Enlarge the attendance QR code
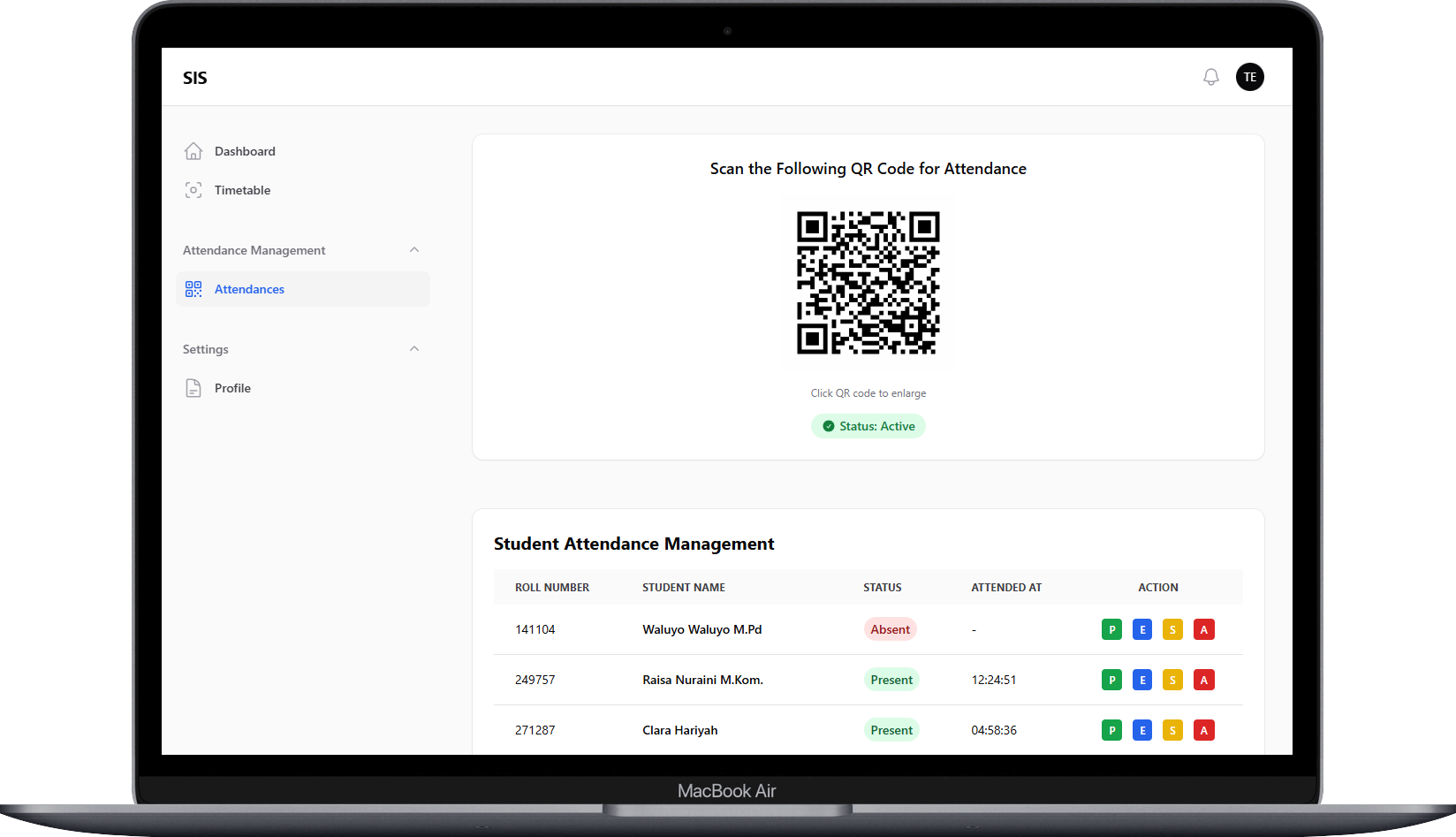This screenshot has height=837, width=1456. pyautogui.click(x=868, y=283)
